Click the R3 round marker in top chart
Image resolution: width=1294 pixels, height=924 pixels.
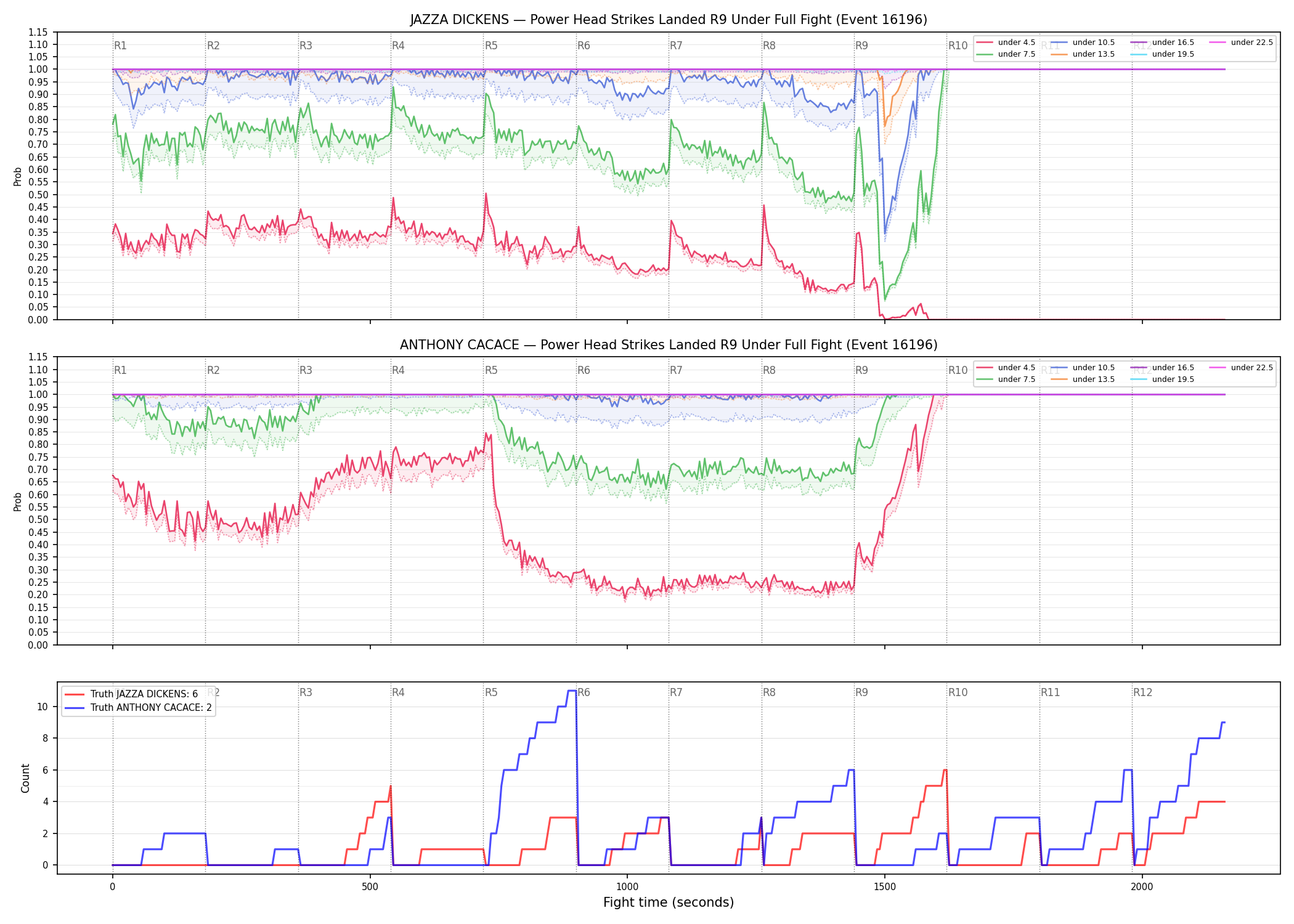coord(306,46)
